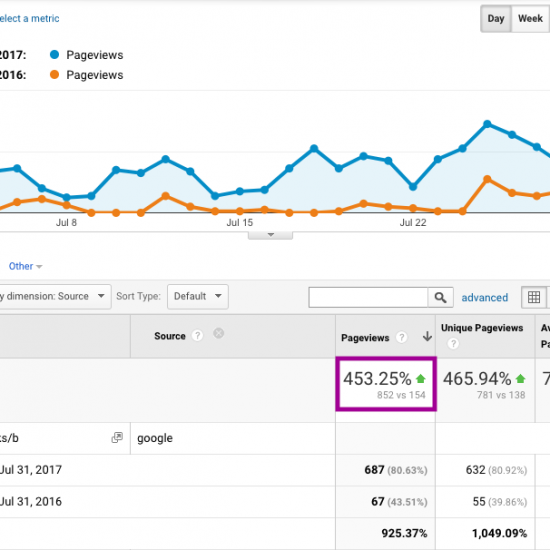Open the Sort Type Default dropdown
This screenshot has height=550, width=550.
(x=198, y=297)
